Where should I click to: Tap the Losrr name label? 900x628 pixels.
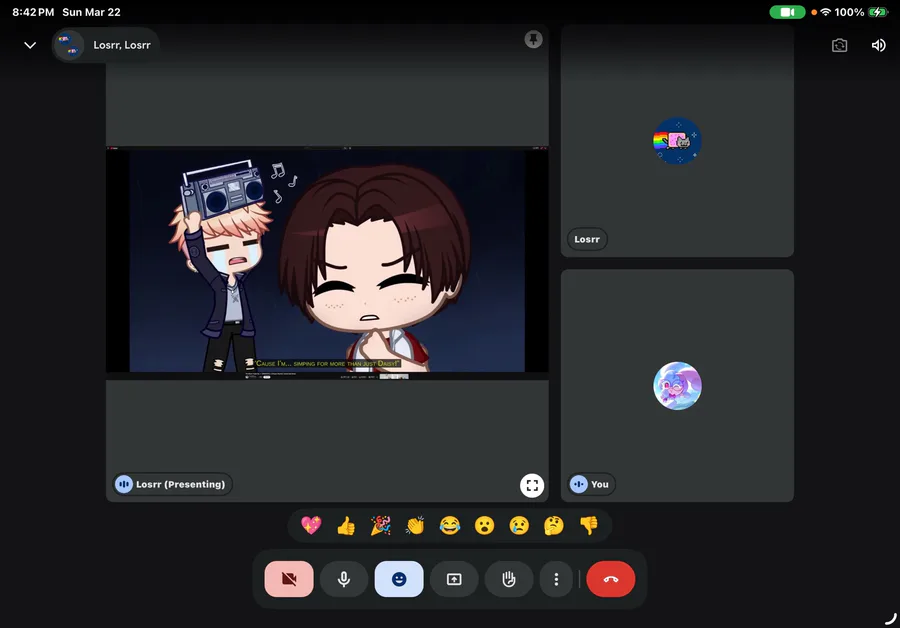(x=587, y=239)
